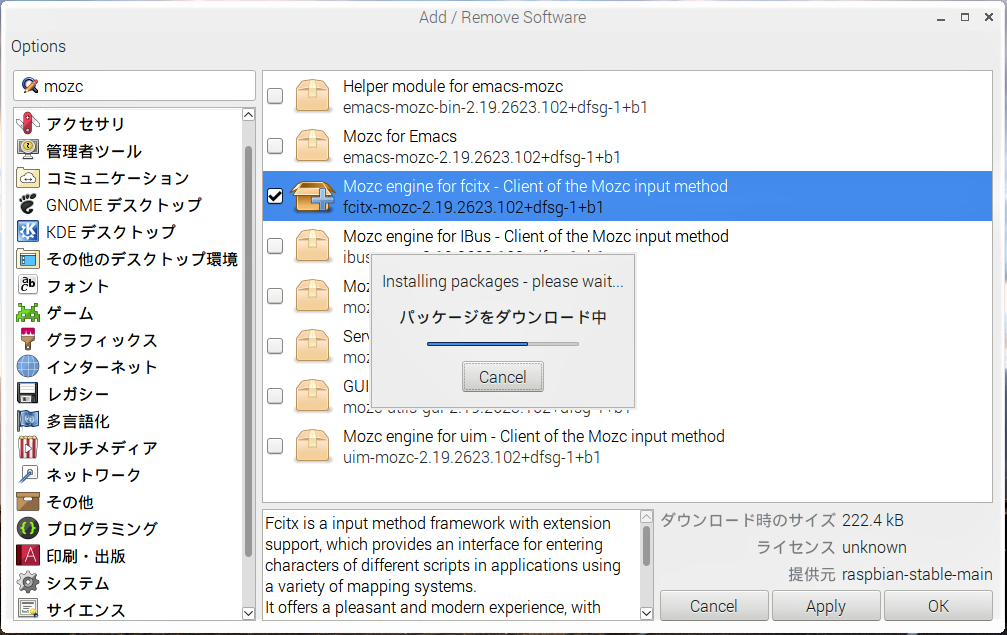Image resolution: width=1007 pixels, height=635 pixels.
Task: Check the emacs-mozc-bin helper module checkbox
Action: tap(275, 96)
